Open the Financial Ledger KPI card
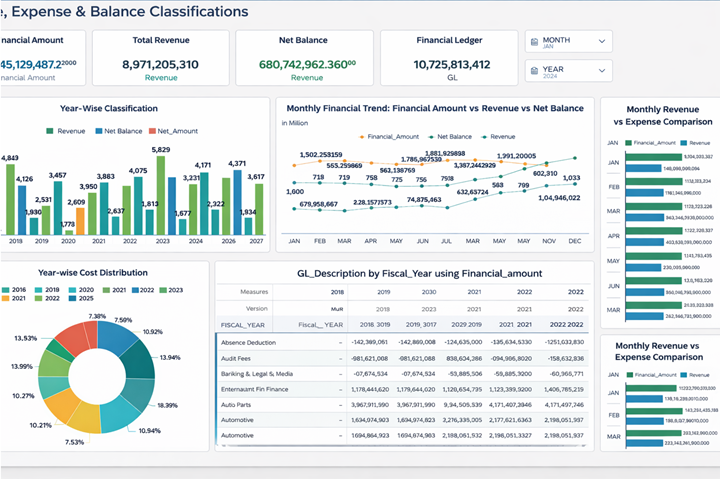Screen dimensions: 720x479 451,56
